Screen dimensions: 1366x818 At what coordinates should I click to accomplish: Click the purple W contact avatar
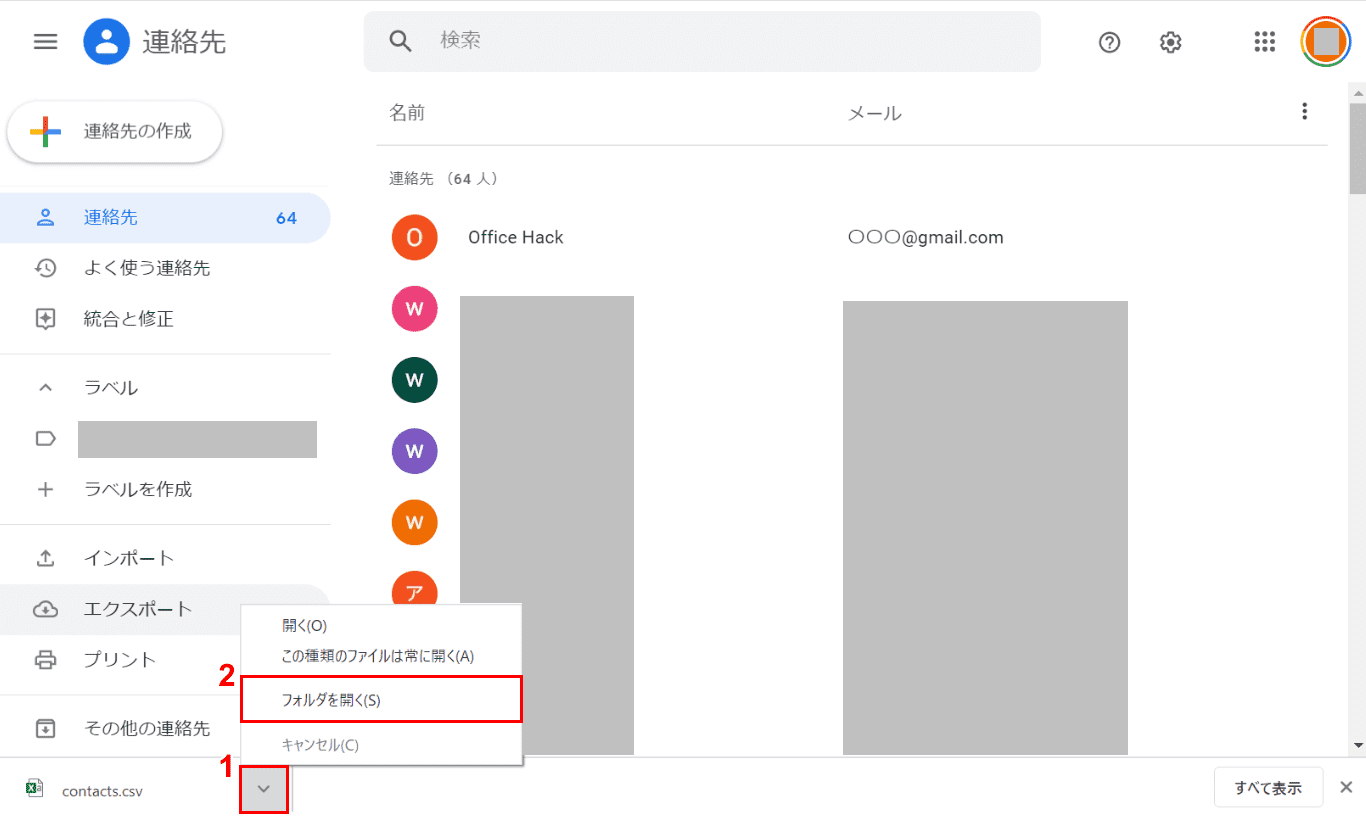[x=415, y=451]
